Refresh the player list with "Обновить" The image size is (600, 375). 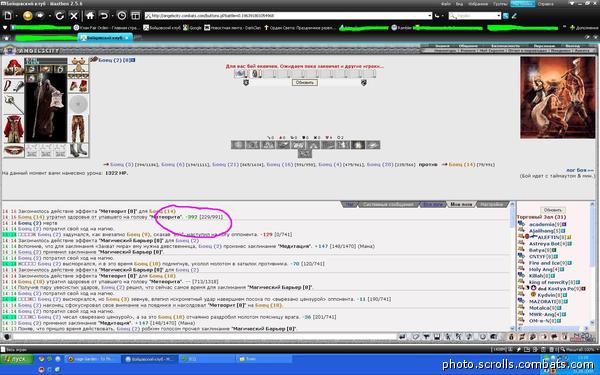point(553,210)
